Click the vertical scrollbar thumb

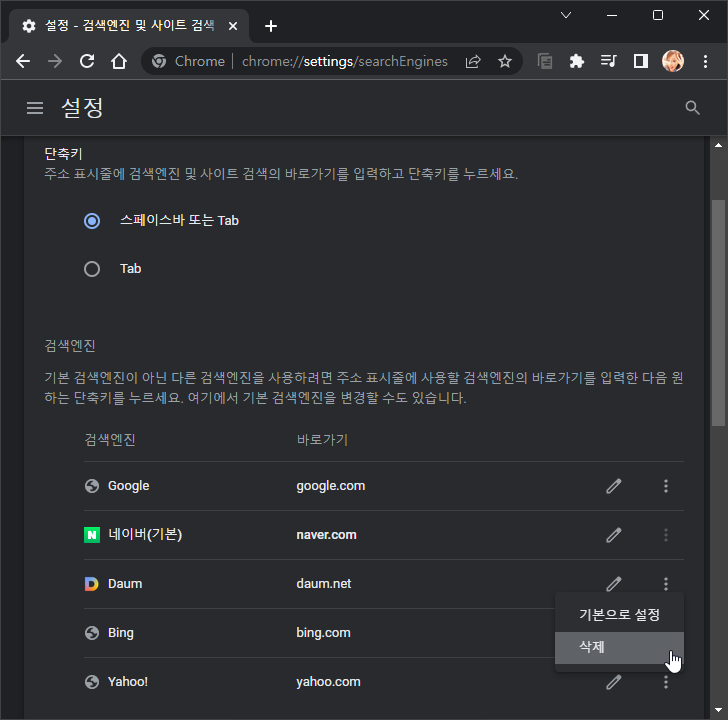coord(718,312)
